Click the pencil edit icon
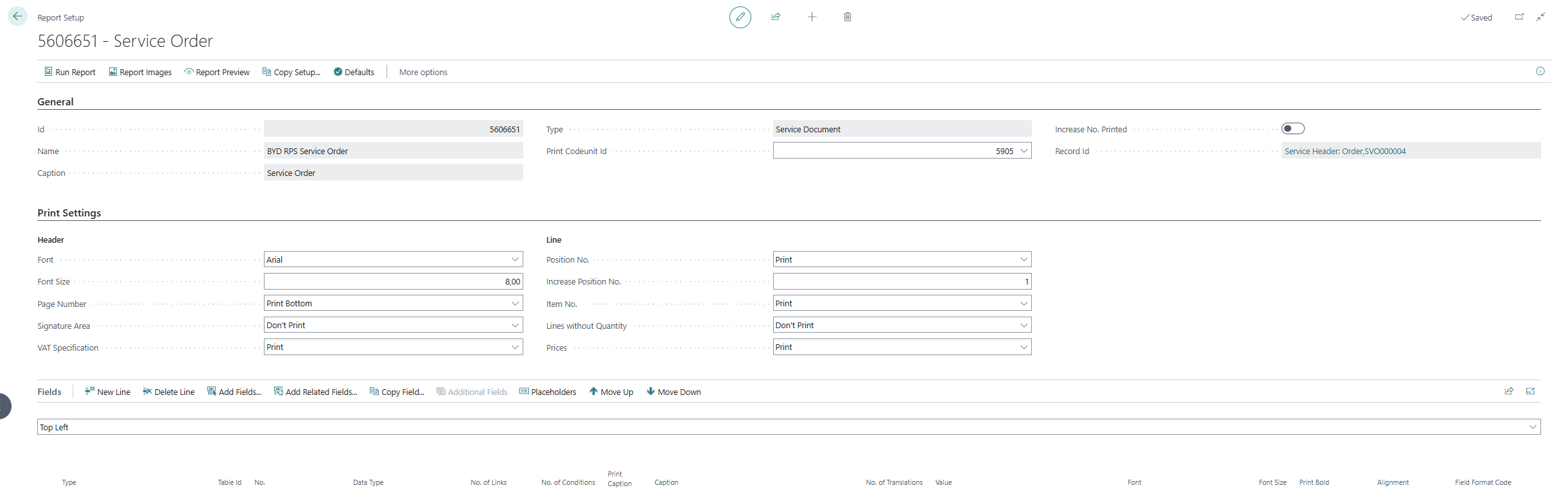This screenshot has height=490, width=1568. pyautogui.click(x=740, y=17)
